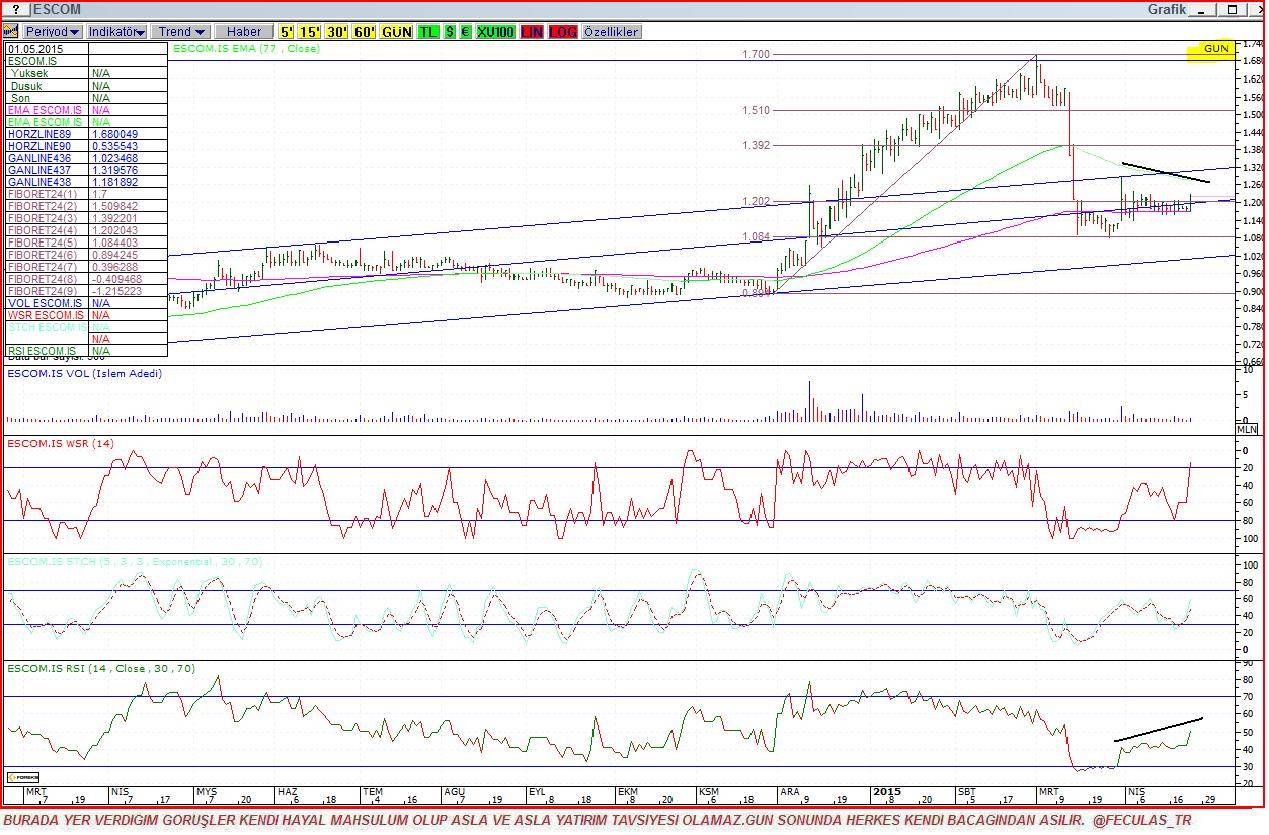1269x835 pixels.
Task: Select the HORZLINE89 row in data panel
Action: [x=46, y=134]
